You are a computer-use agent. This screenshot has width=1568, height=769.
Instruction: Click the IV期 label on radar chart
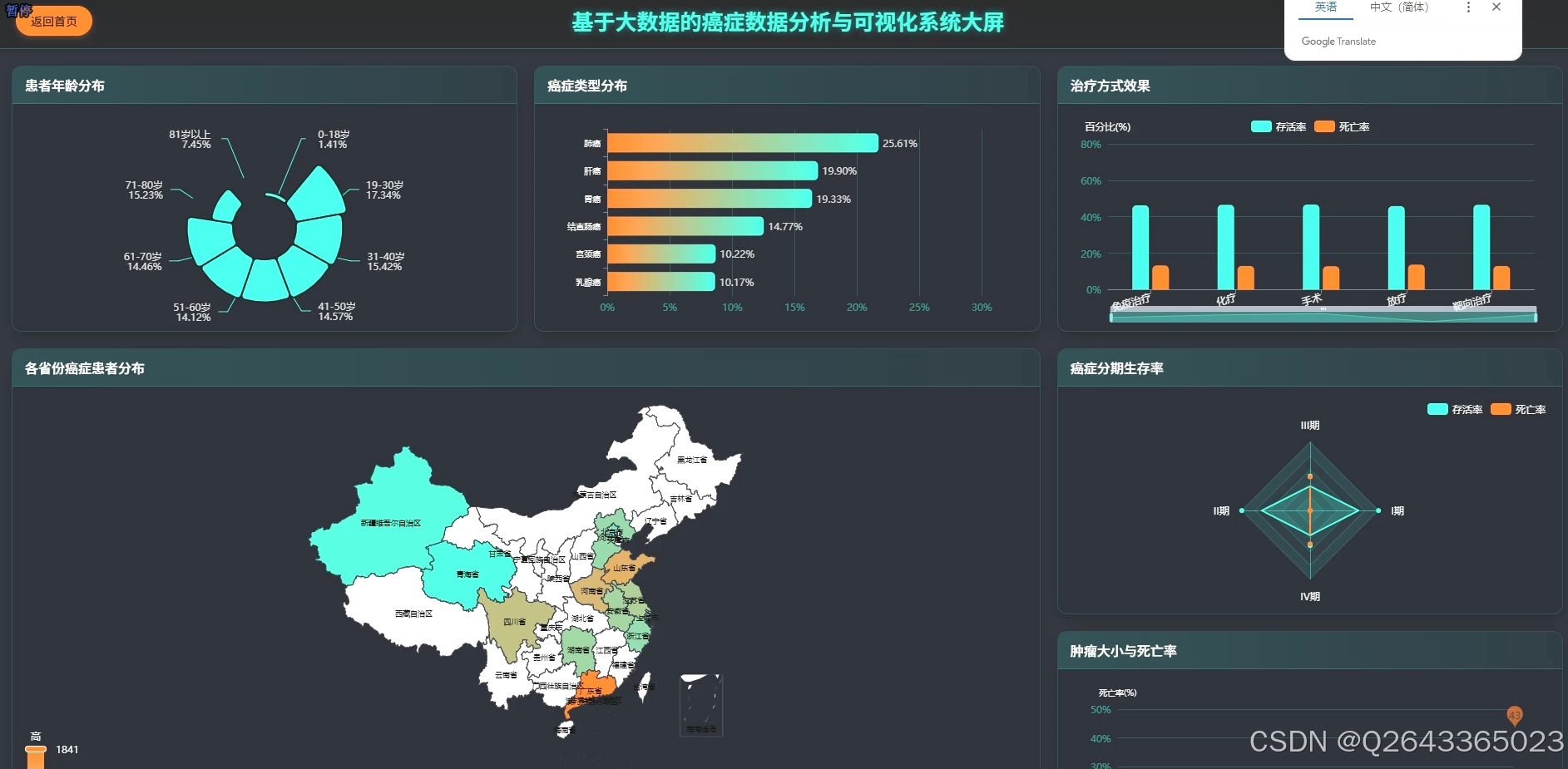(x=1310, y=596)
